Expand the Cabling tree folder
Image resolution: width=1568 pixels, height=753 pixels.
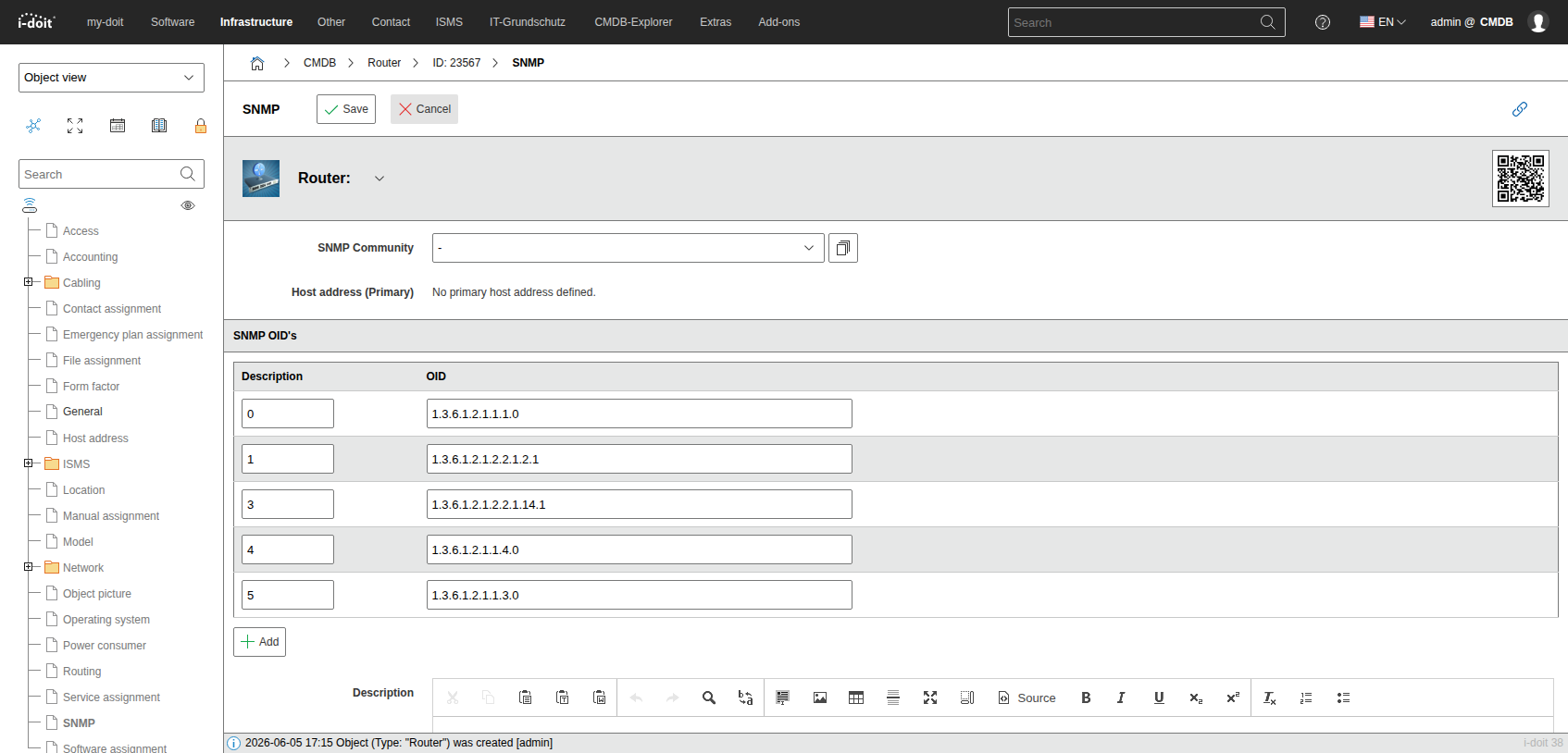pyautogui.click(x=29, y=282)
